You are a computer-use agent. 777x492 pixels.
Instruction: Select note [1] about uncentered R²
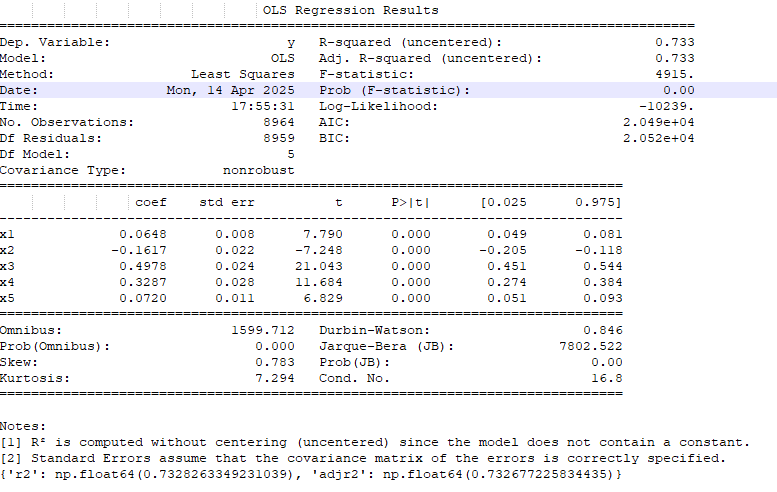(x=375, y=442)
